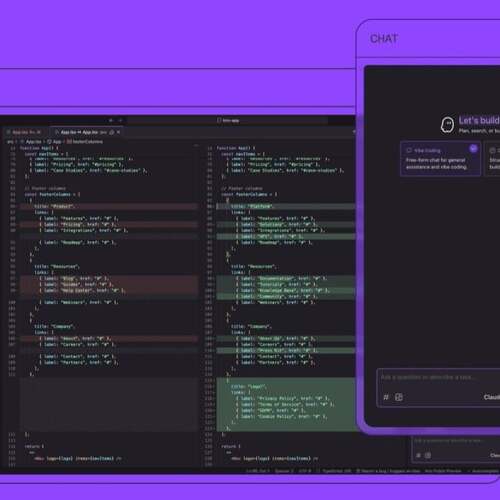Click the App breadcrumb segment
The width and height of the screenshot is (500, 500).
coord(54,142)
